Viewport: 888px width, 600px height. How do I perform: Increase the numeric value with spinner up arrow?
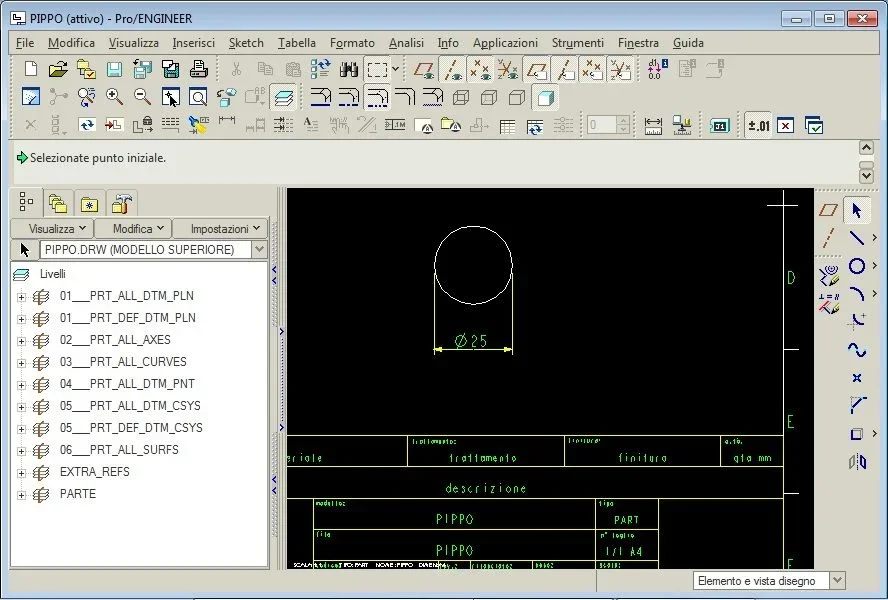[623, 120]
